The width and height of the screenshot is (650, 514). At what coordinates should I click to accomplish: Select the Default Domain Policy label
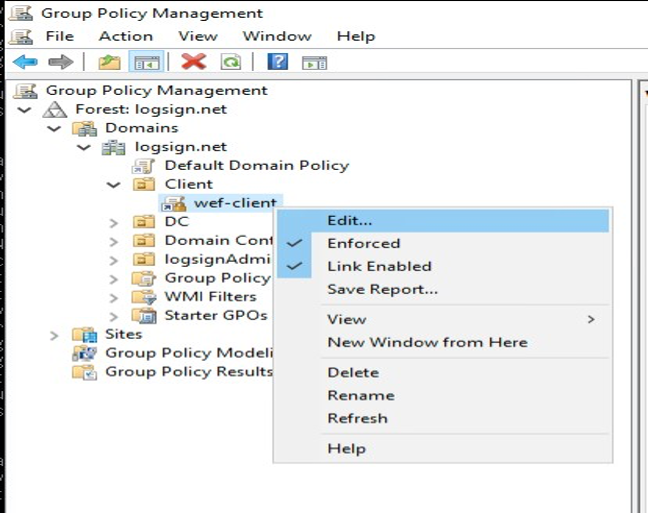coord(257,165)
